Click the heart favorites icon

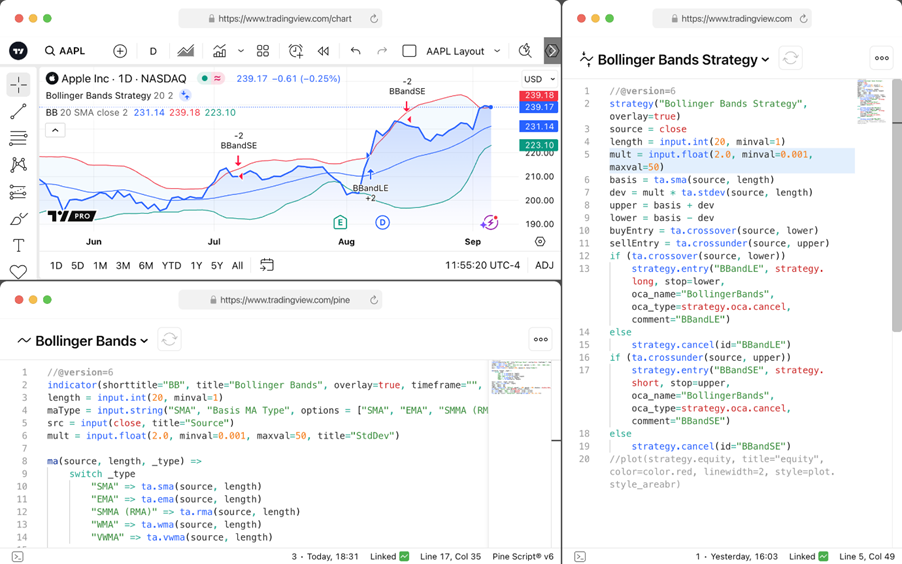tap(18, 272)
